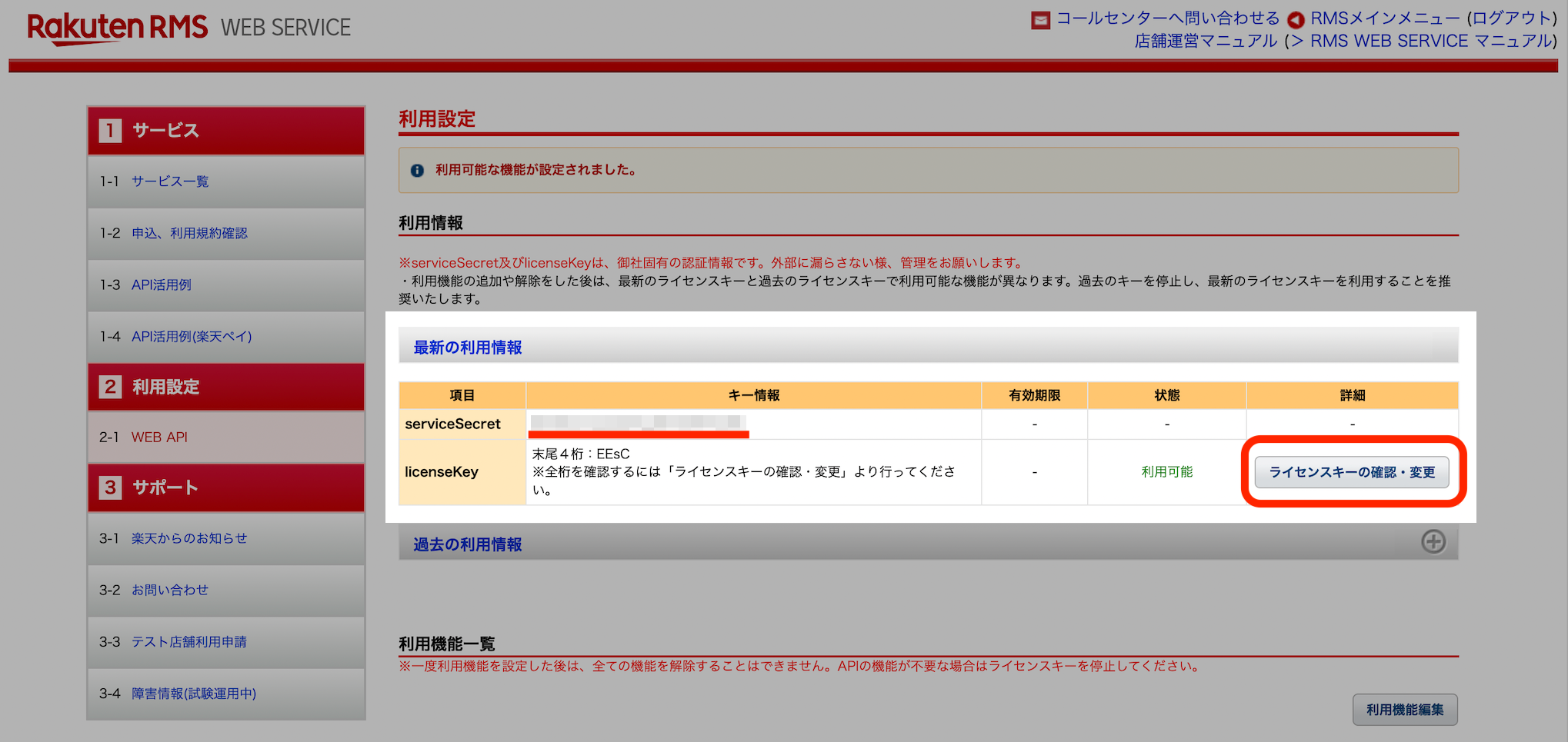
Task: Open 障害情報(試験運用中) sidebar item
Action: pyautogui.click(x=194, y=693)
